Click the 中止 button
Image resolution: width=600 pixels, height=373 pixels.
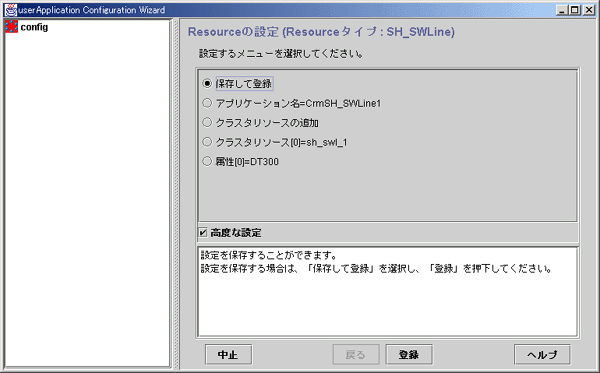click(x=228, y=355)
